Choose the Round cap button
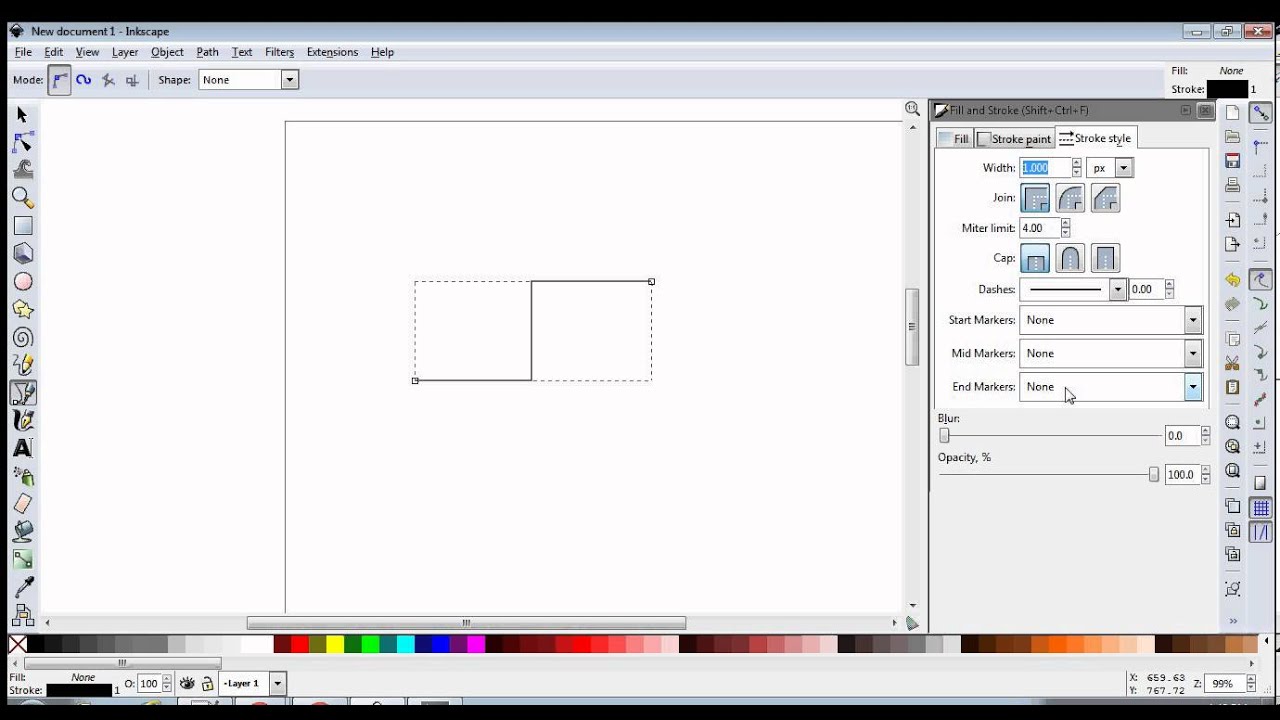 (x=1070, y=258)
